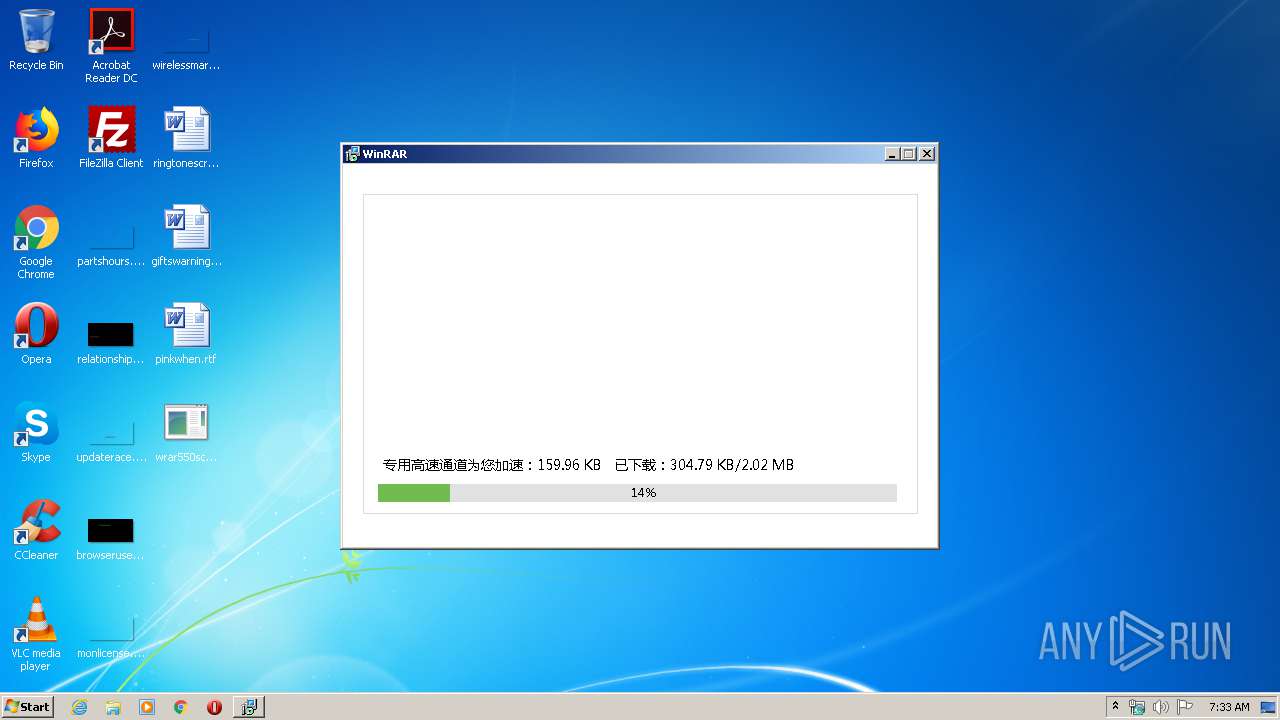Click the Show desktop button

point(1270,707)
